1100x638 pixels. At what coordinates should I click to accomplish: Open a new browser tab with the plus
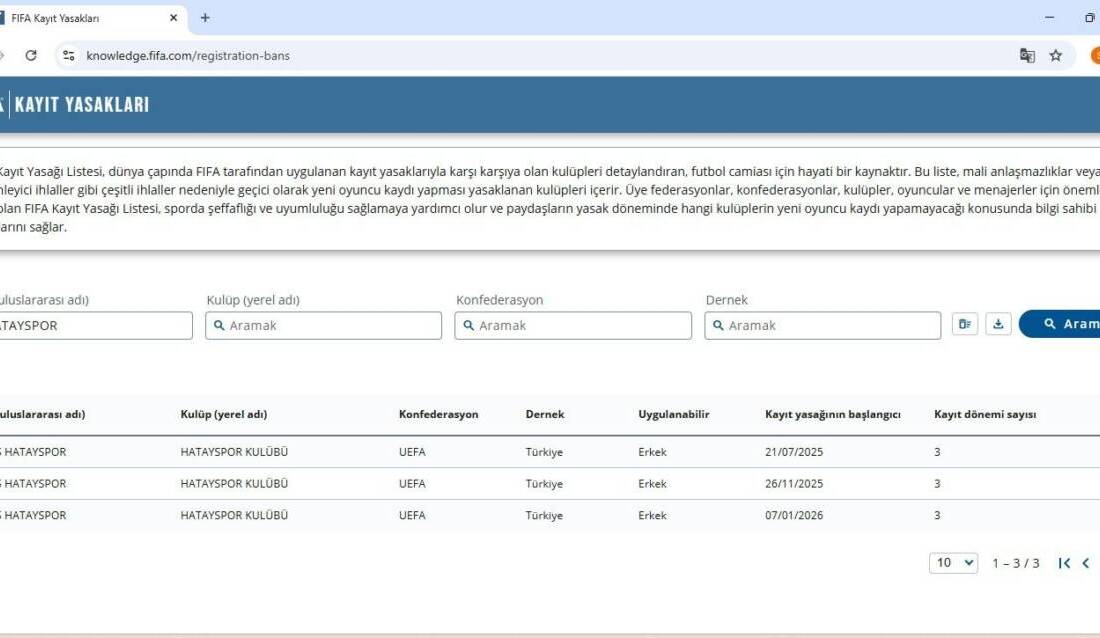click(x=204, y=17)
